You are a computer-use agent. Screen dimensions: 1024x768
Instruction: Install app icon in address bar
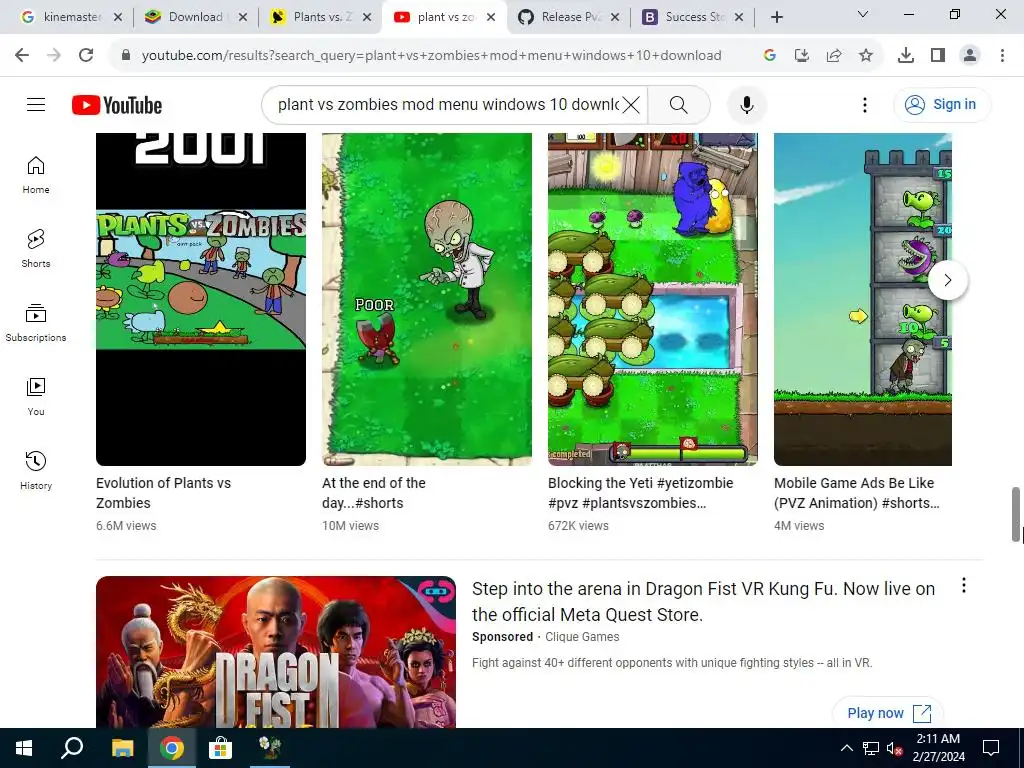point(801,56)
